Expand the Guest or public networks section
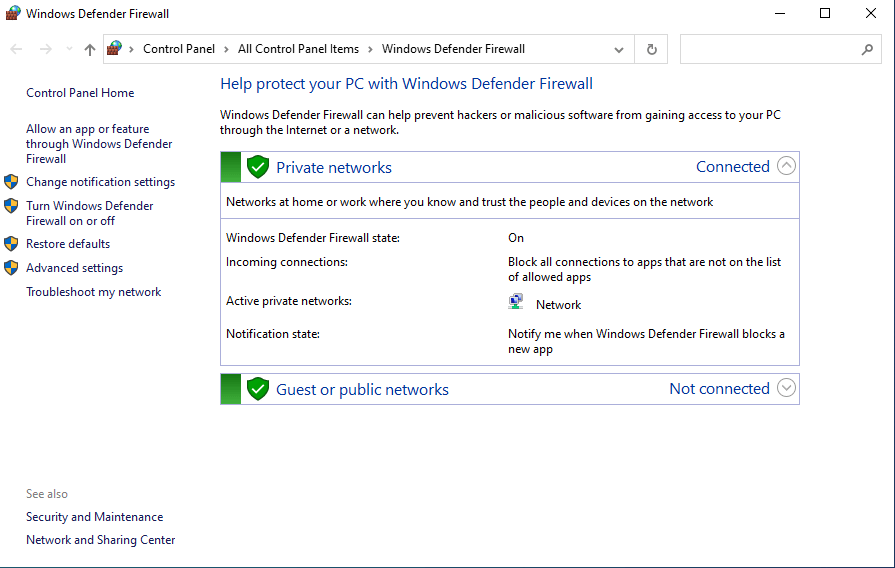This screenshot has width=895, height=568. pyautogui.click(x=786, y=388)
